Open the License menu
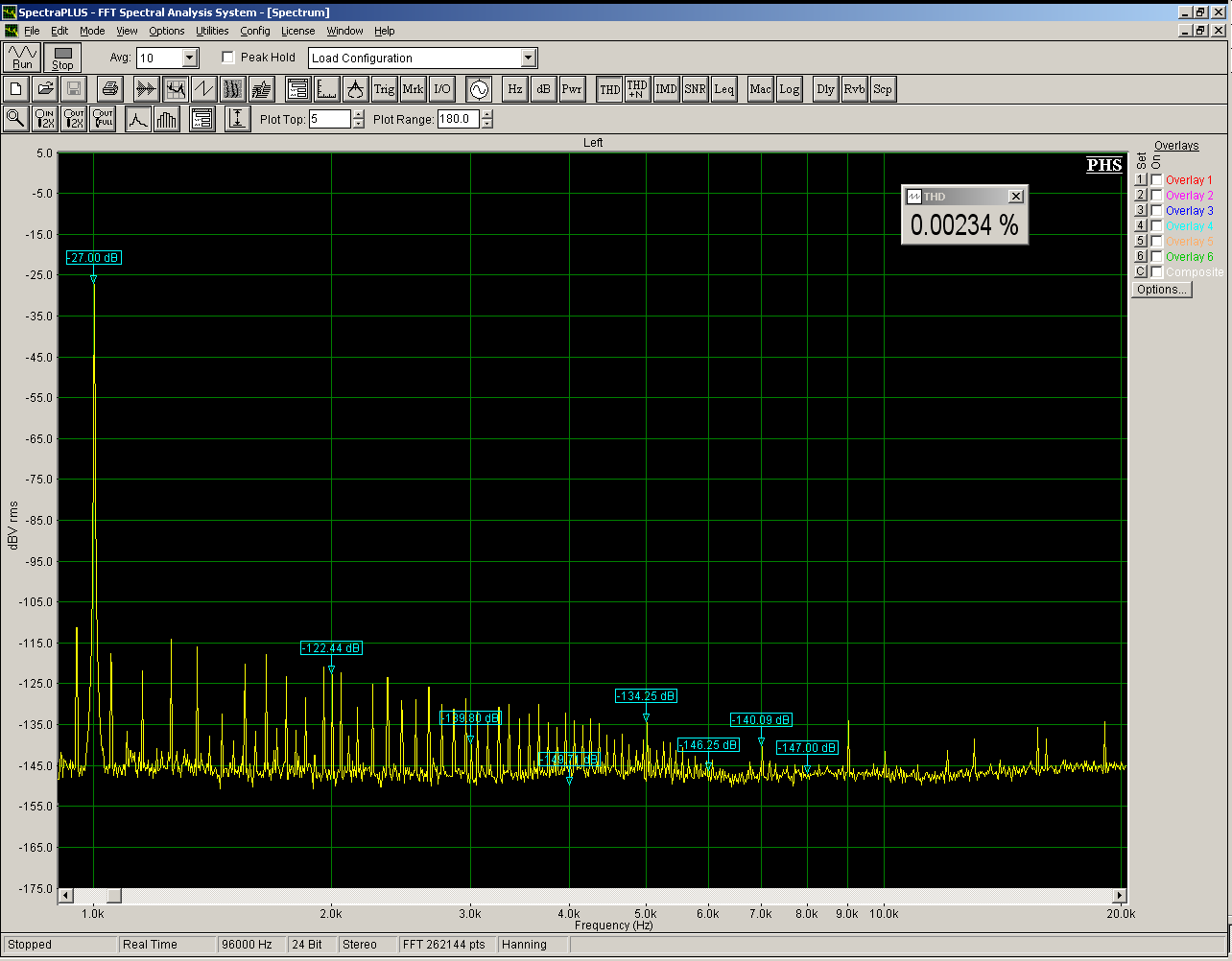The height and width of the screenshot is (961, 1232). coord(297,31)
